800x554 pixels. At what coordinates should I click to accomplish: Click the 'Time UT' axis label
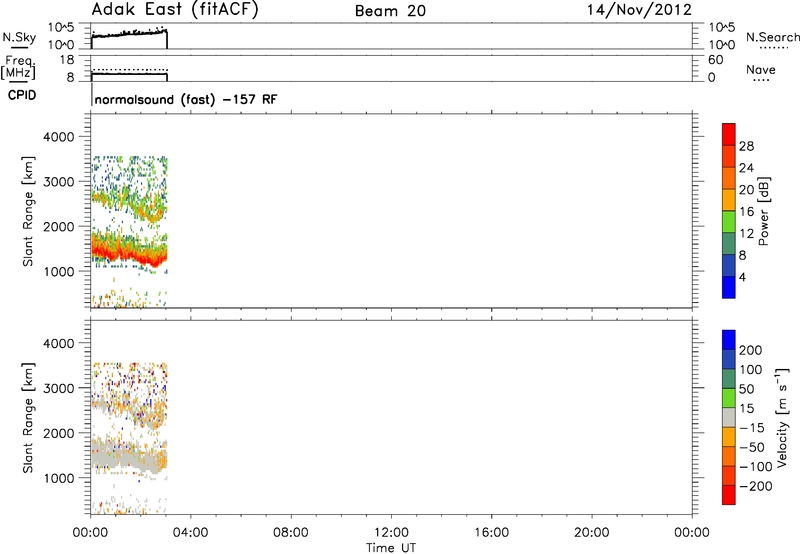click(x=391, y=548)
